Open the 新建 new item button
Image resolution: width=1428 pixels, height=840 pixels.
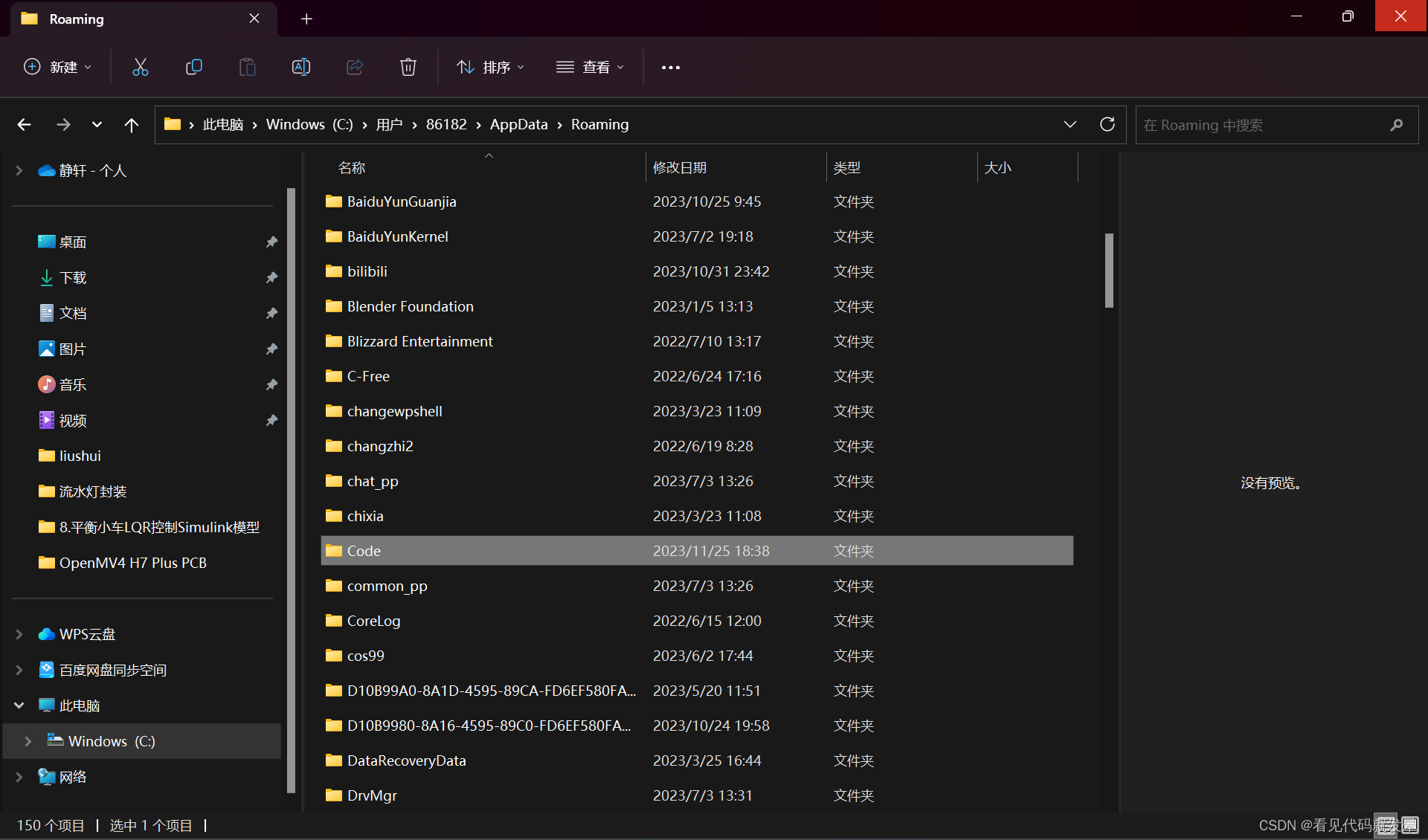point(58,67)
